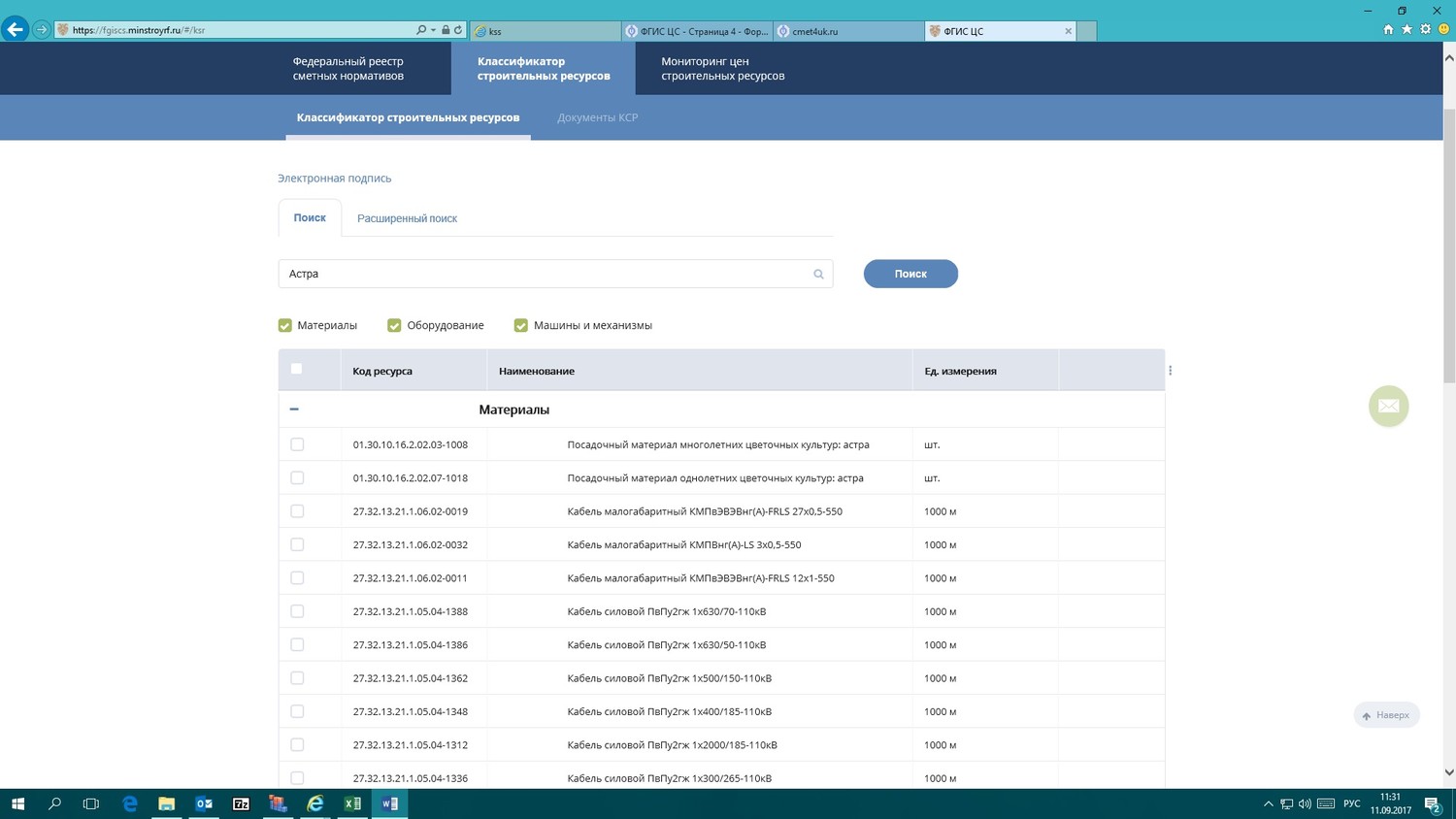Open Outlook from the taskbar
The image size is (1456, 819).
(x=204, y=803)
